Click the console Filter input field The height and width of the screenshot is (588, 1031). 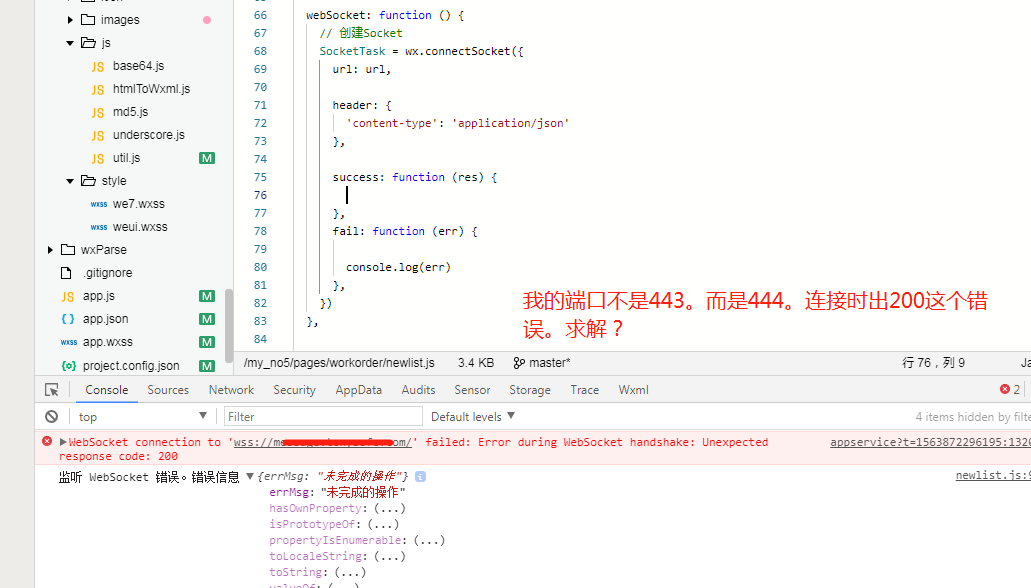pyautogui.click(x=323, y=416)
